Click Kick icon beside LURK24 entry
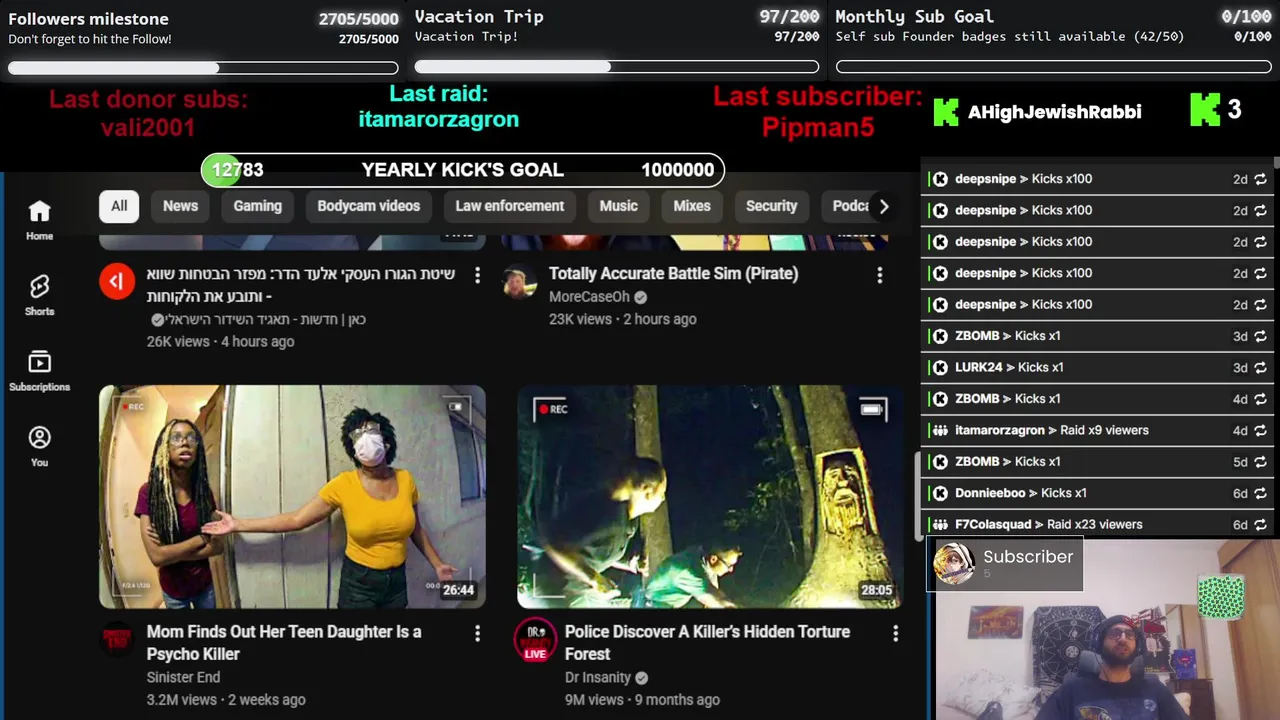This screenshot has height=720, width=1280. (x=940, y=367)
